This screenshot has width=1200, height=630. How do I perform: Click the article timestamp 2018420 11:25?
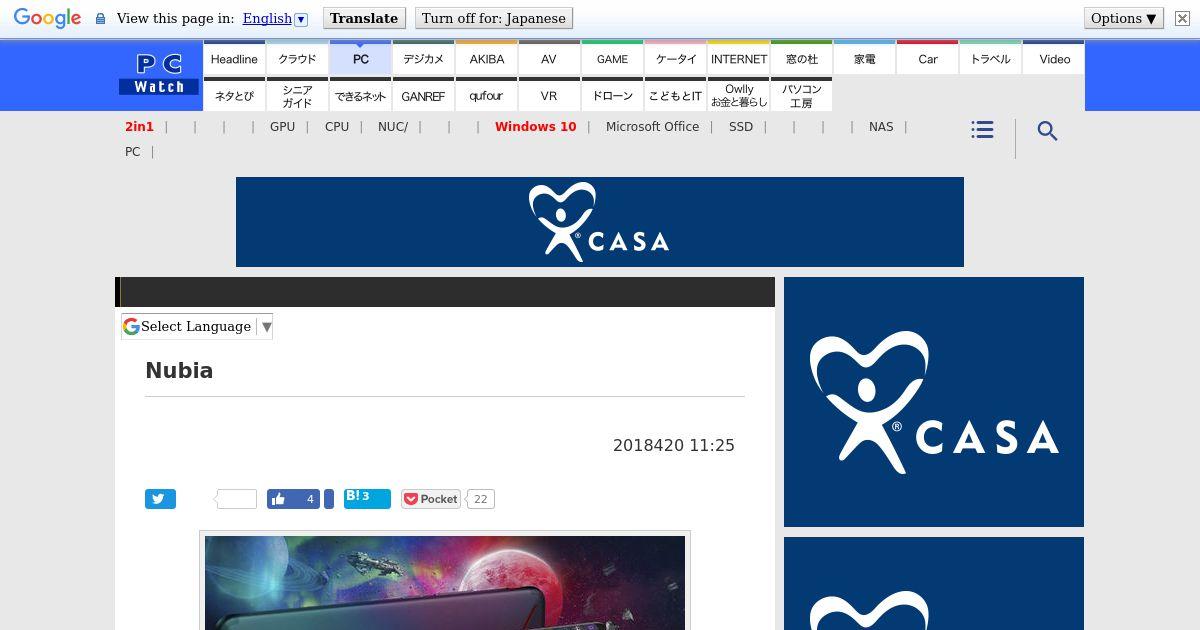click(674, 446)
